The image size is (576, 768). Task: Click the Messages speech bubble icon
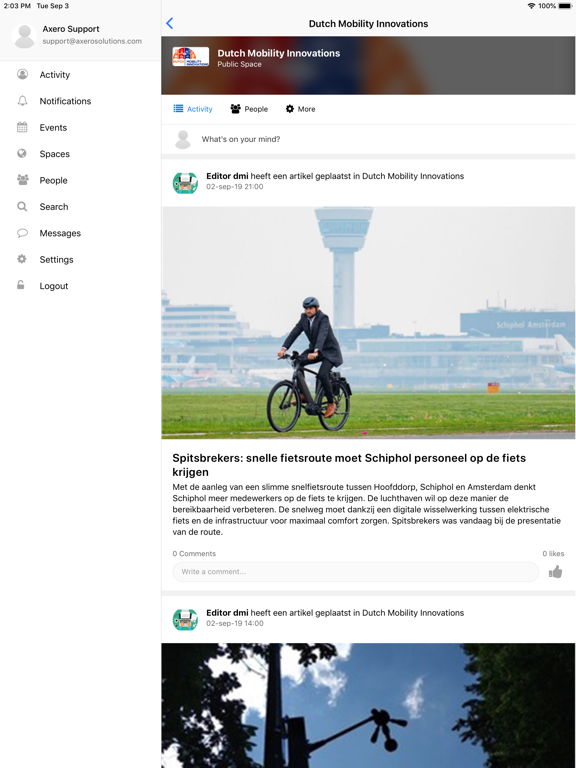pyautogui.click(x=22, y=233)
